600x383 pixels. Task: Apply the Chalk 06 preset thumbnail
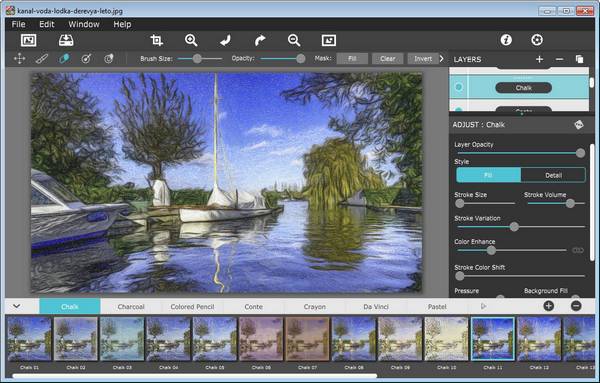point(261,339)
